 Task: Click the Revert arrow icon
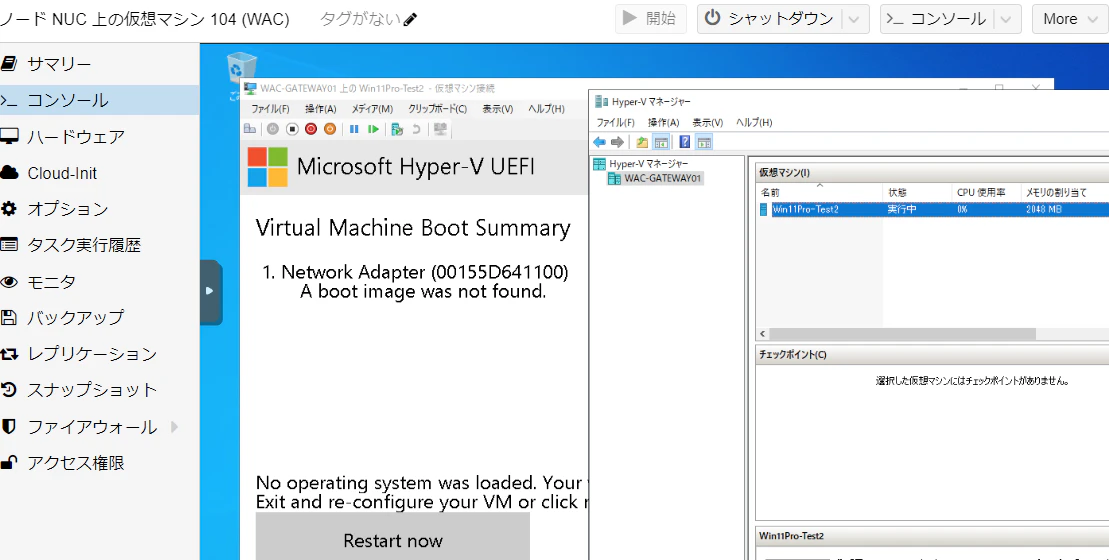417,129
